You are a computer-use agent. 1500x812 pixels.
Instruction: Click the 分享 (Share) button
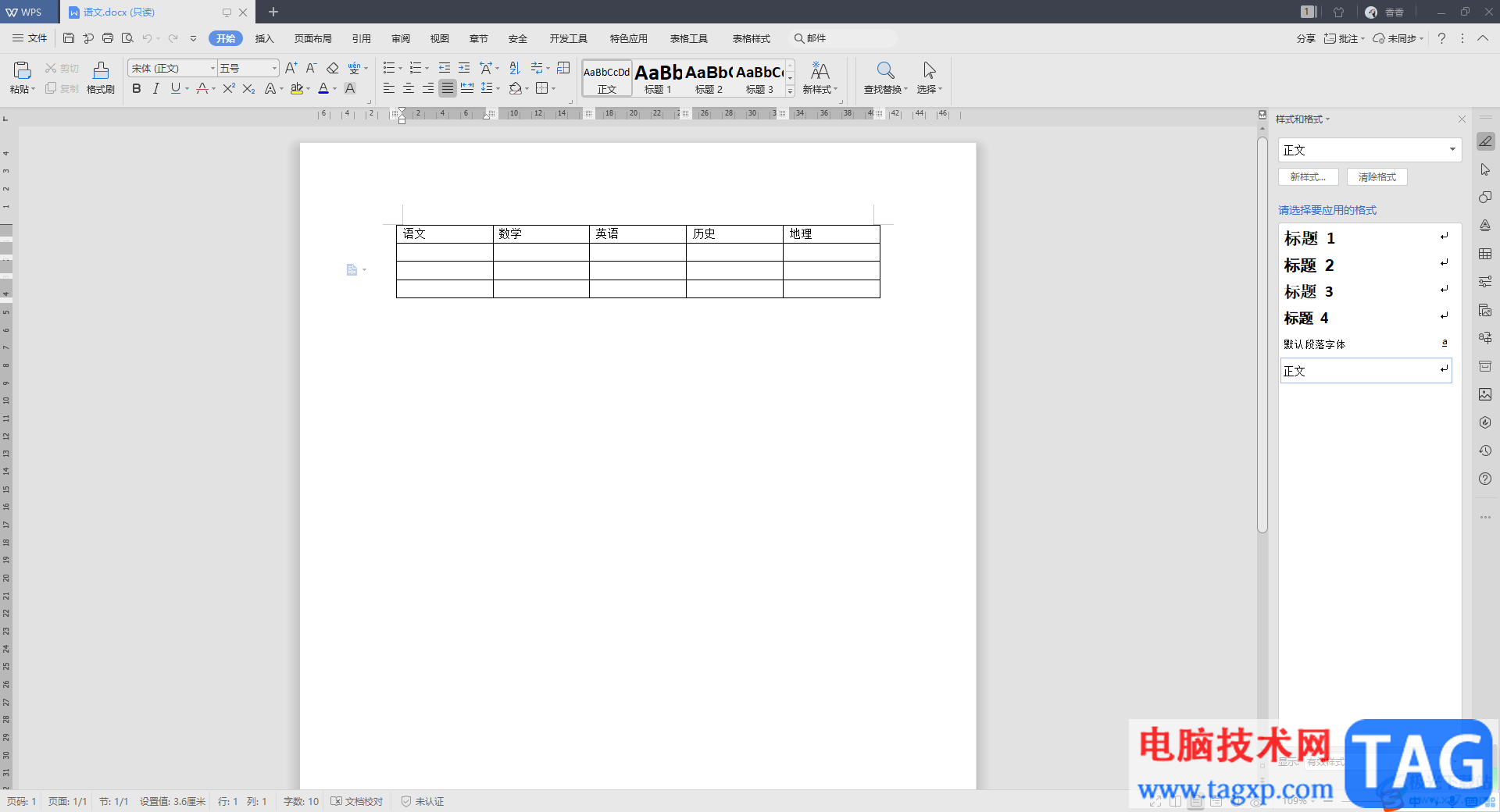1305,38
